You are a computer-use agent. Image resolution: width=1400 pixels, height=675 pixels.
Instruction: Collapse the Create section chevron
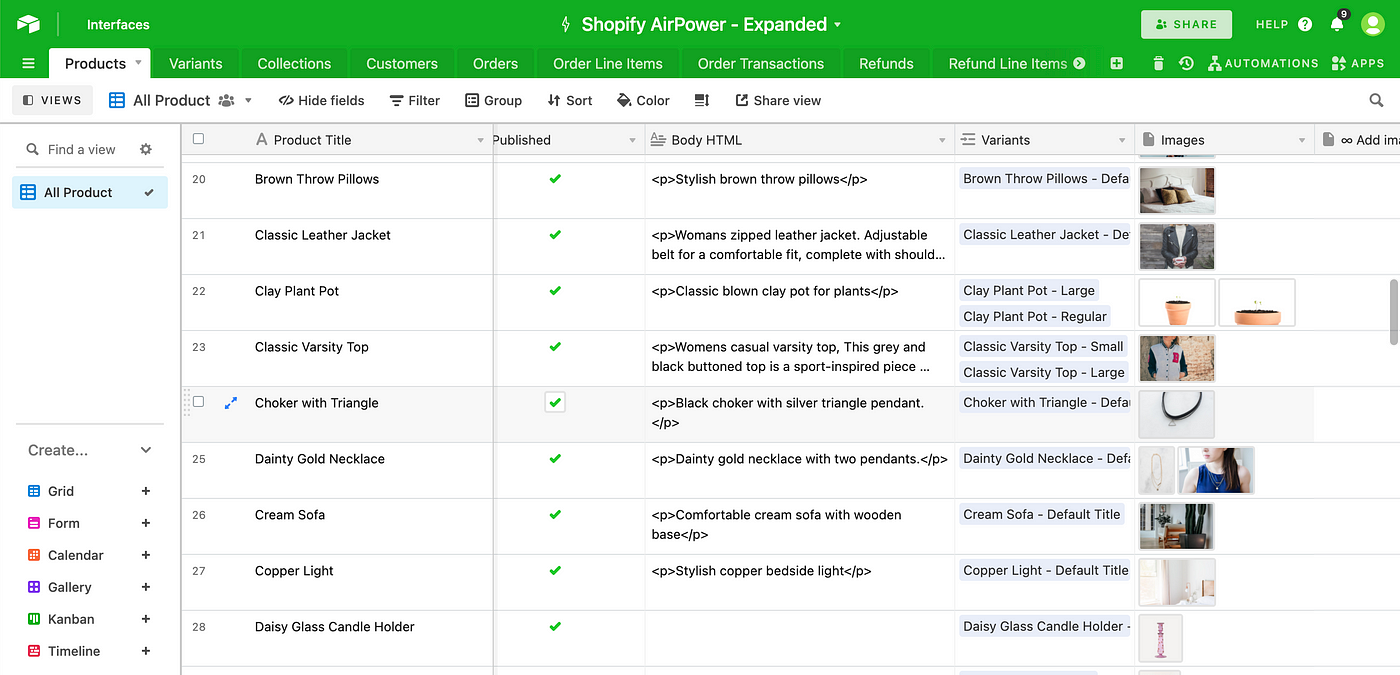click(146, 450)
